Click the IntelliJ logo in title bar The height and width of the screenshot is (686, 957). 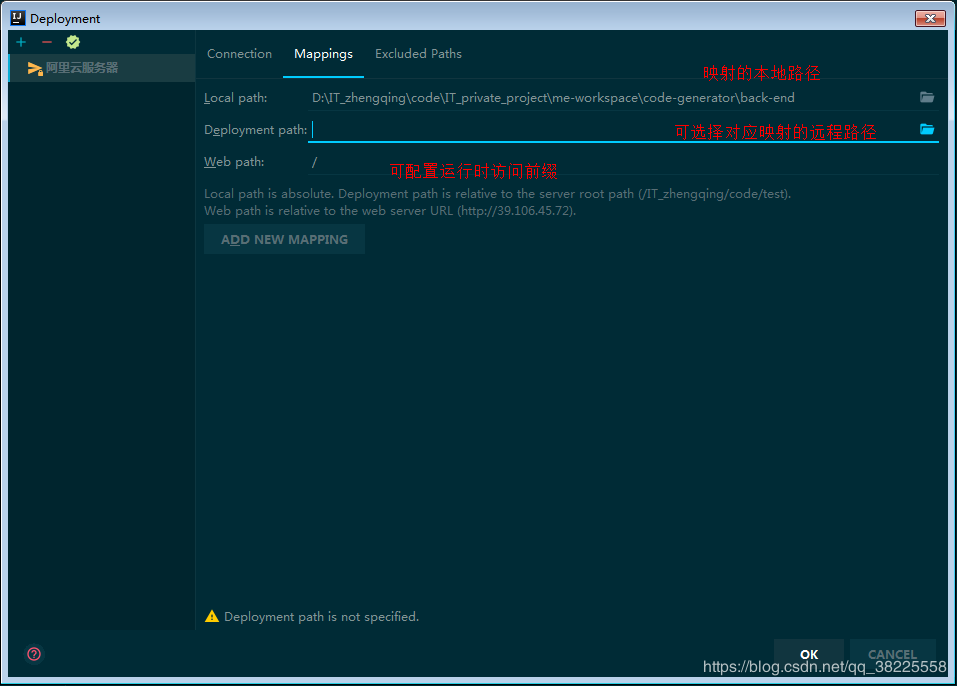click(18, 18)
